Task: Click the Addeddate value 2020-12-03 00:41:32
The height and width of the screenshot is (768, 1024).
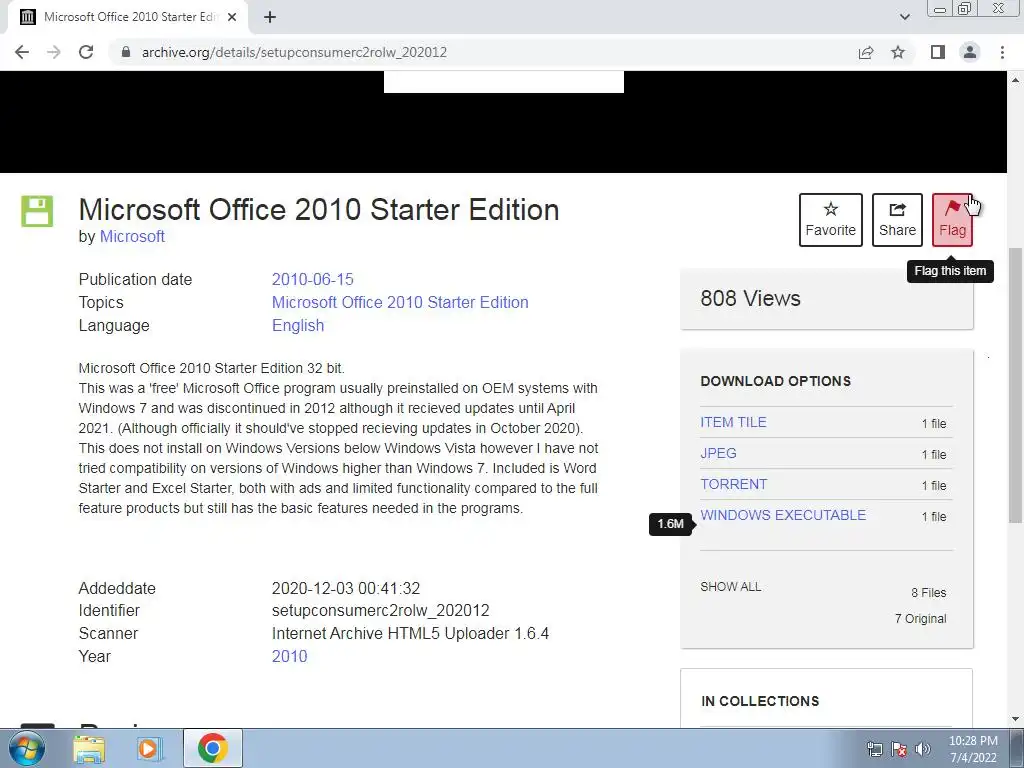Action: (x=346, y=588)
